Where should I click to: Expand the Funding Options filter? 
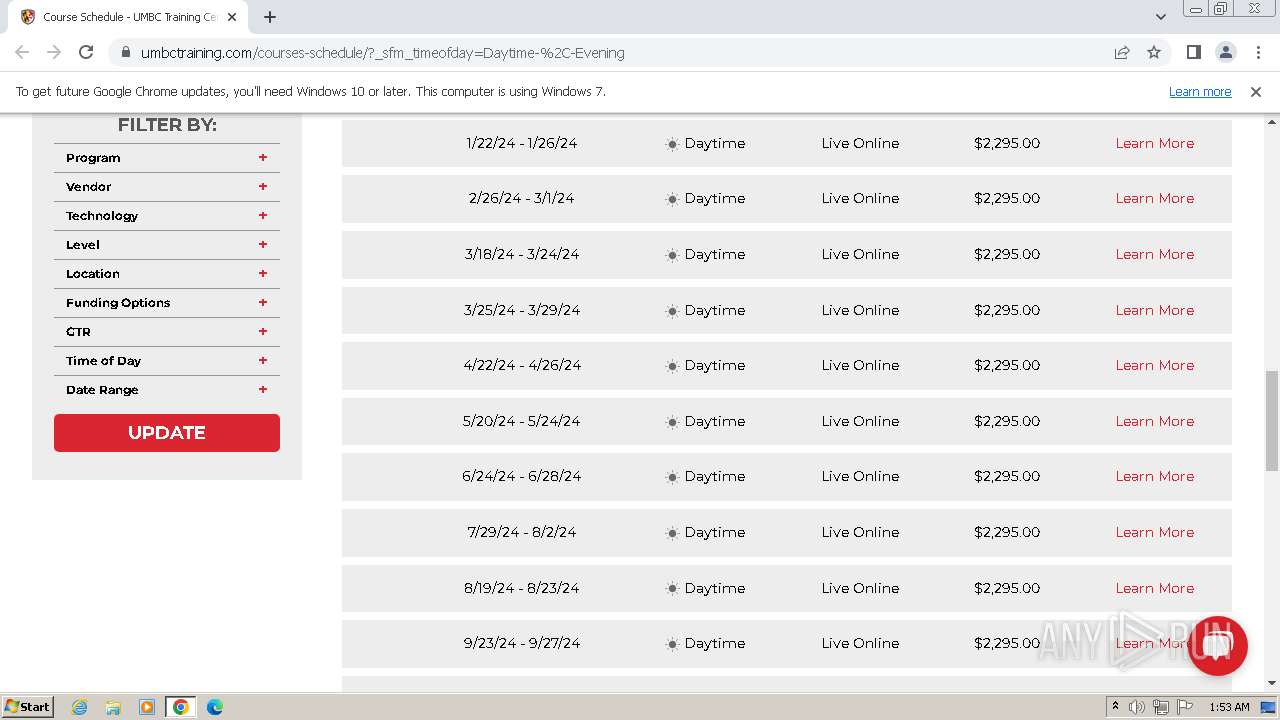coord(167,303)
